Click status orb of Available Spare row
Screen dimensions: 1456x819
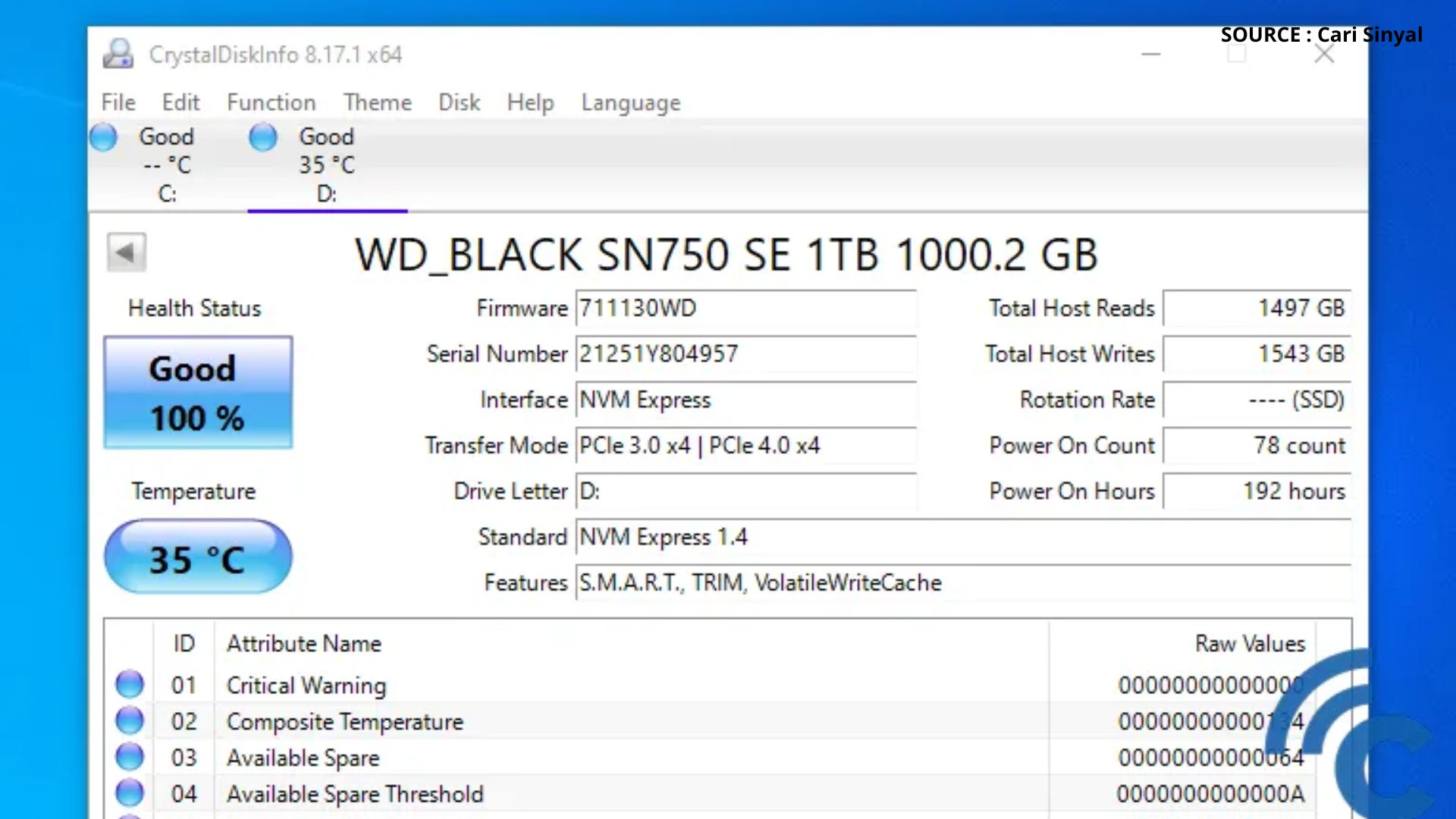point(130,757)
